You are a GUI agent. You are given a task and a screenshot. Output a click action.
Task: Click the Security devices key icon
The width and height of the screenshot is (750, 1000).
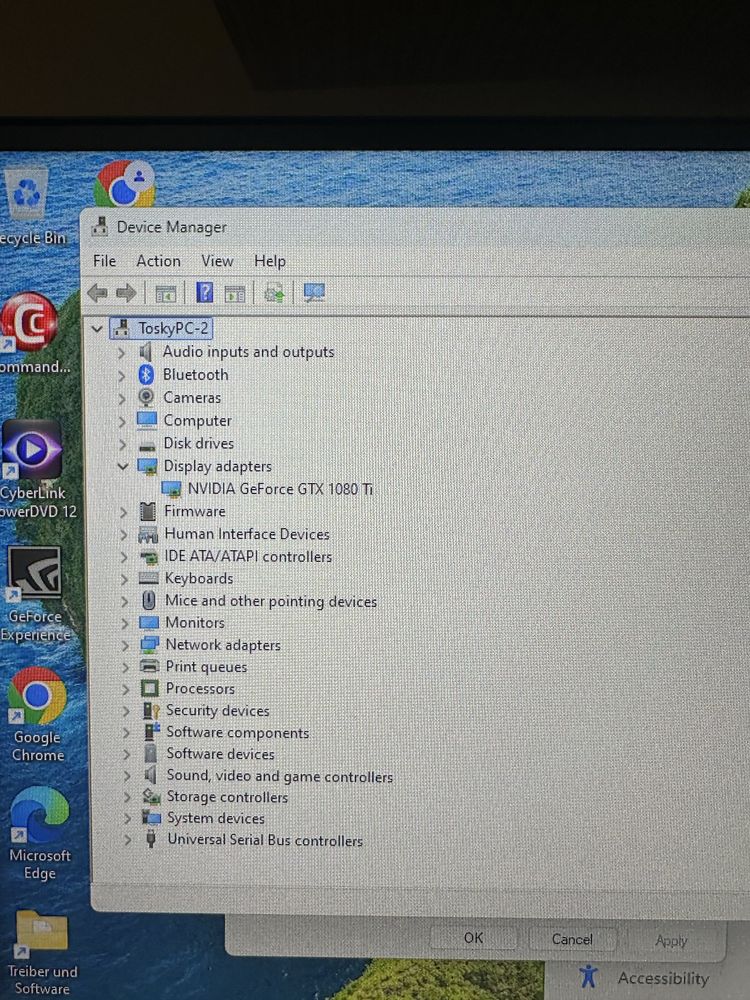(151, 710)
